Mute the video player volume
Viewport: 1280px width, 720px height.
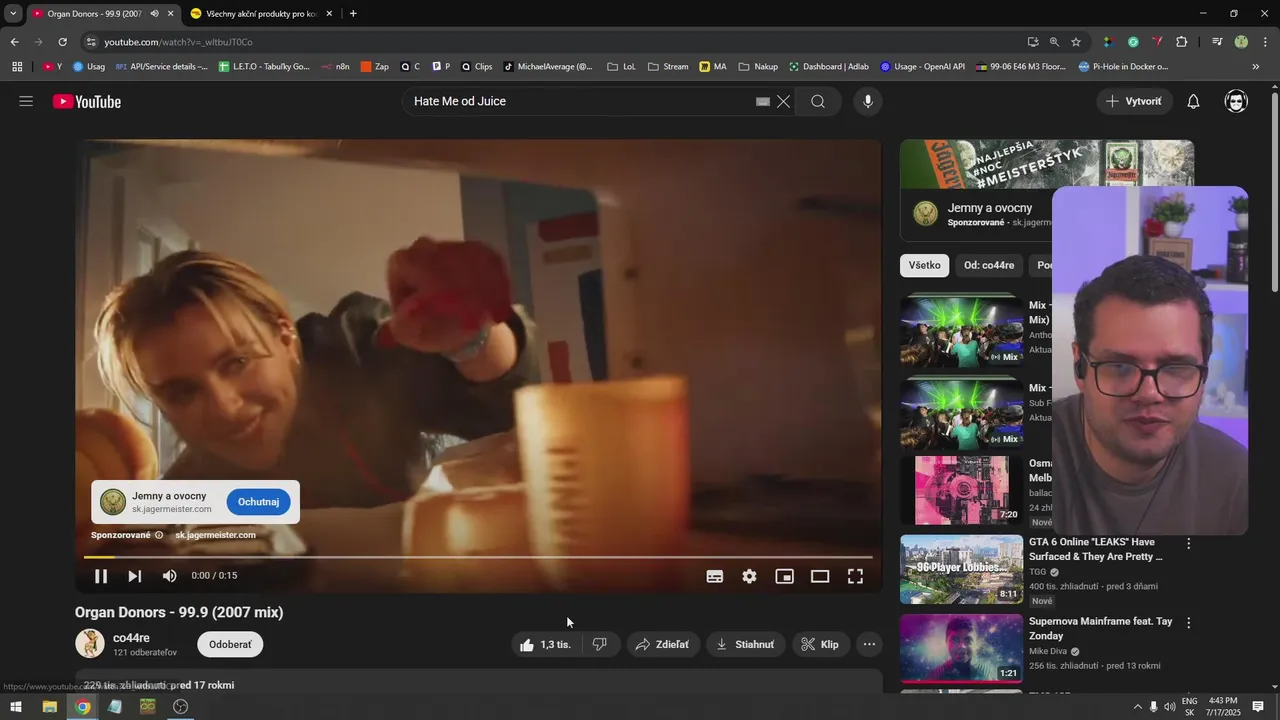coord(170,576)
